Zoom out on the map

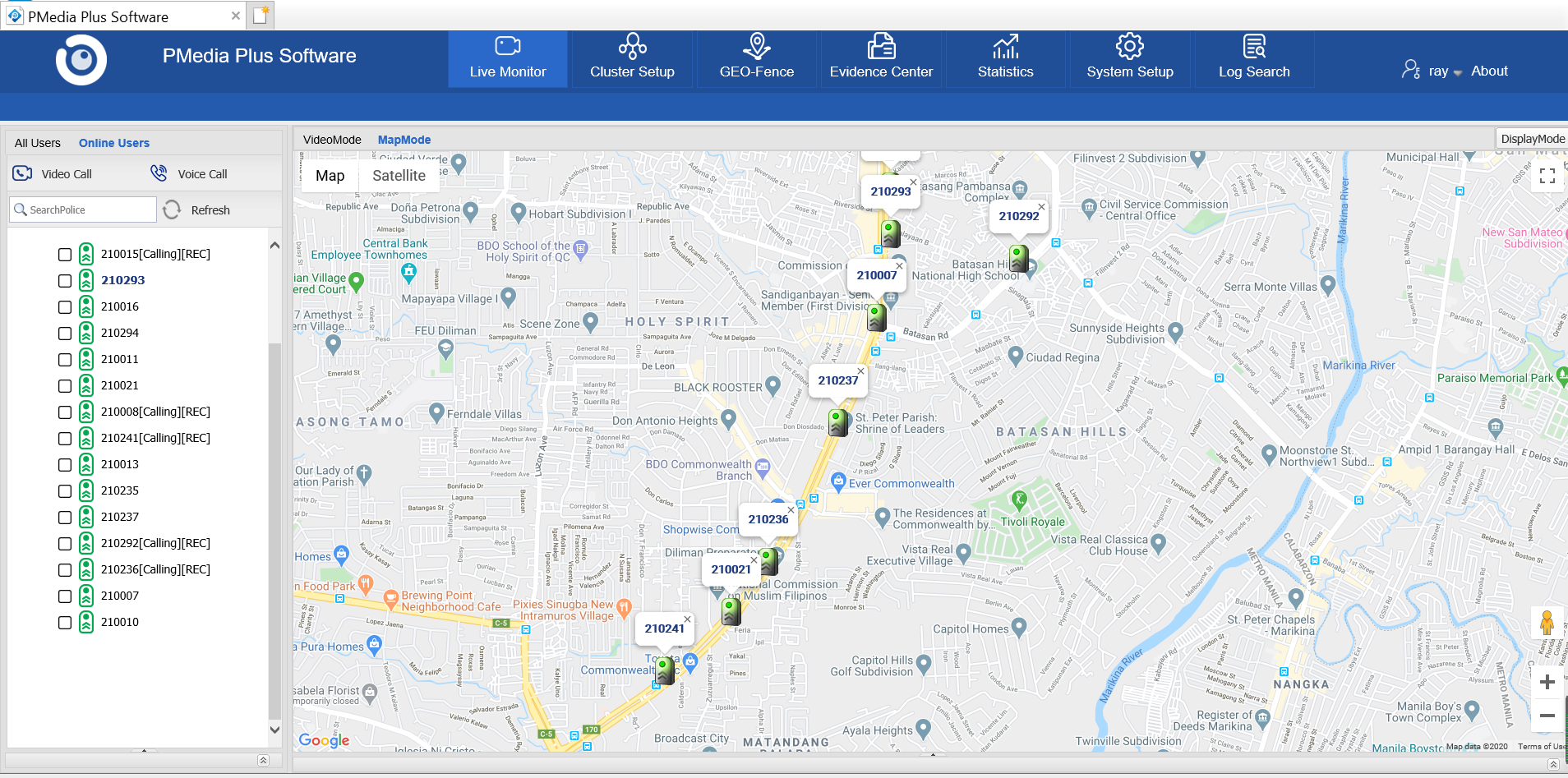1547,716
